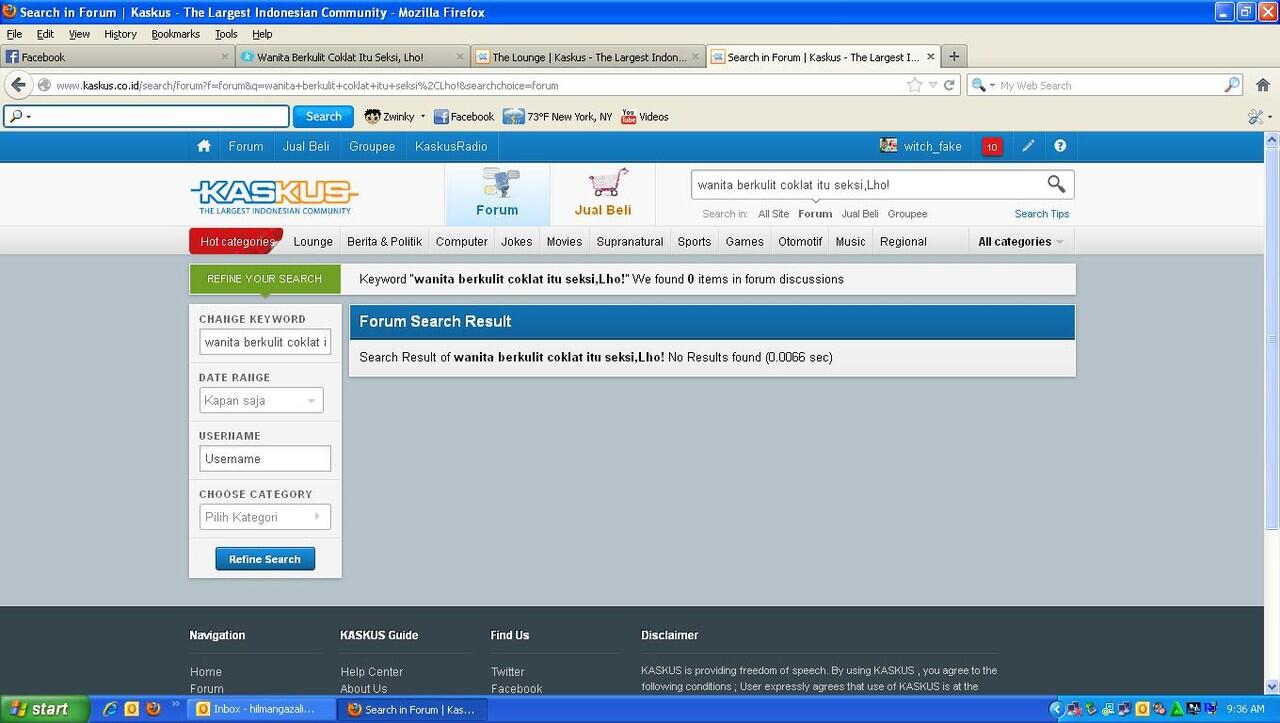
Task: Open the Windows Start button
Action: (x=46, y=709)
